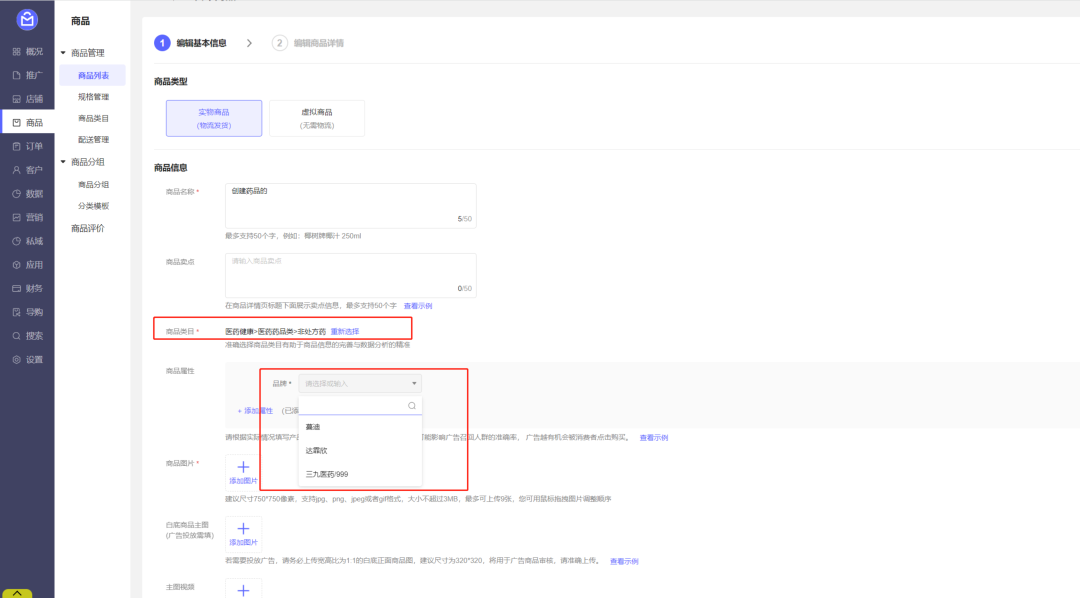Image resolution: width=1080 pixels, height=598 pixels.
Task: Click the 搜索 search sidebar icon
Action: coord(27,336)
